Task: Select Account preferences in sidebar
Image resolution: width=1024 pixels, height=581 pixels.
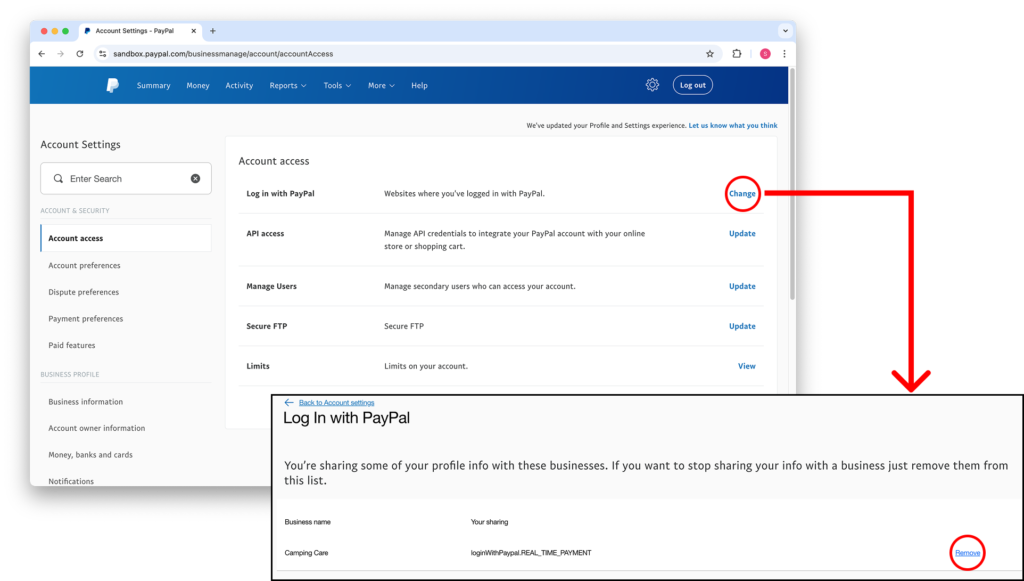Action: coord(84,266)
